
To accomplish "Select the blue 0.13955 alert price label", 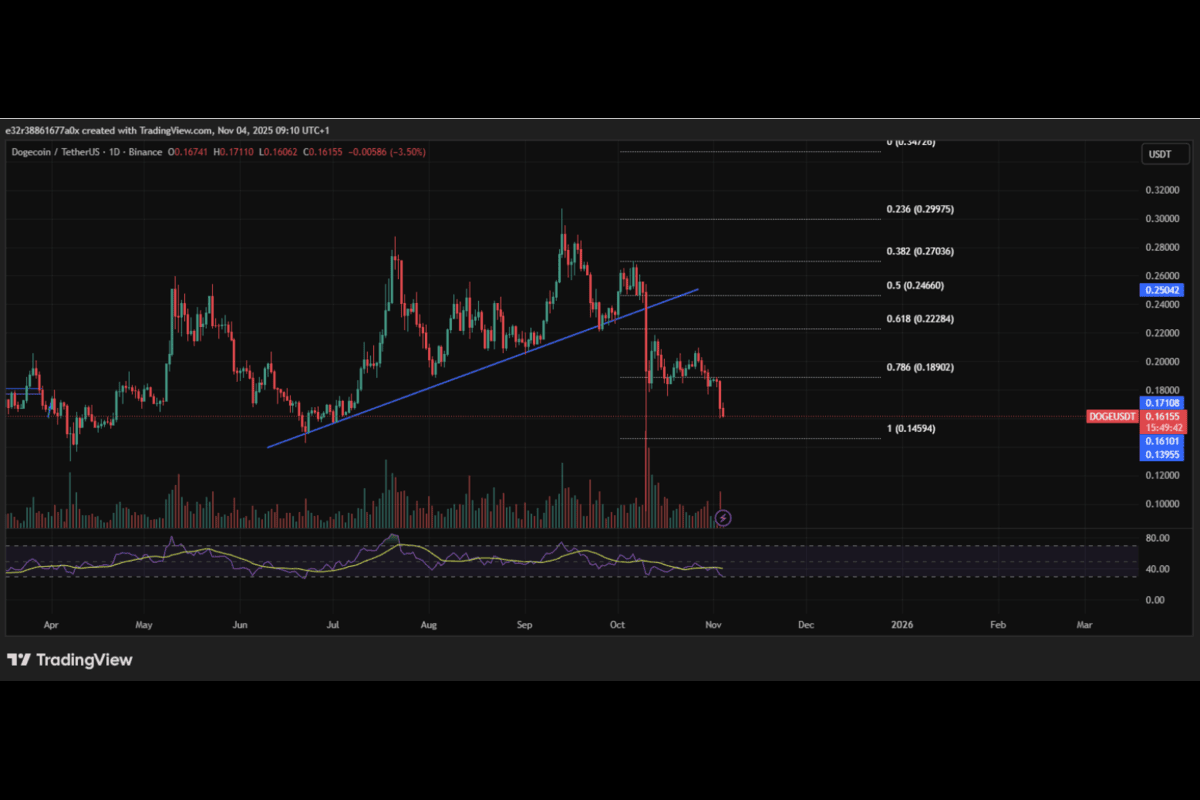I will click(1162, 454).
